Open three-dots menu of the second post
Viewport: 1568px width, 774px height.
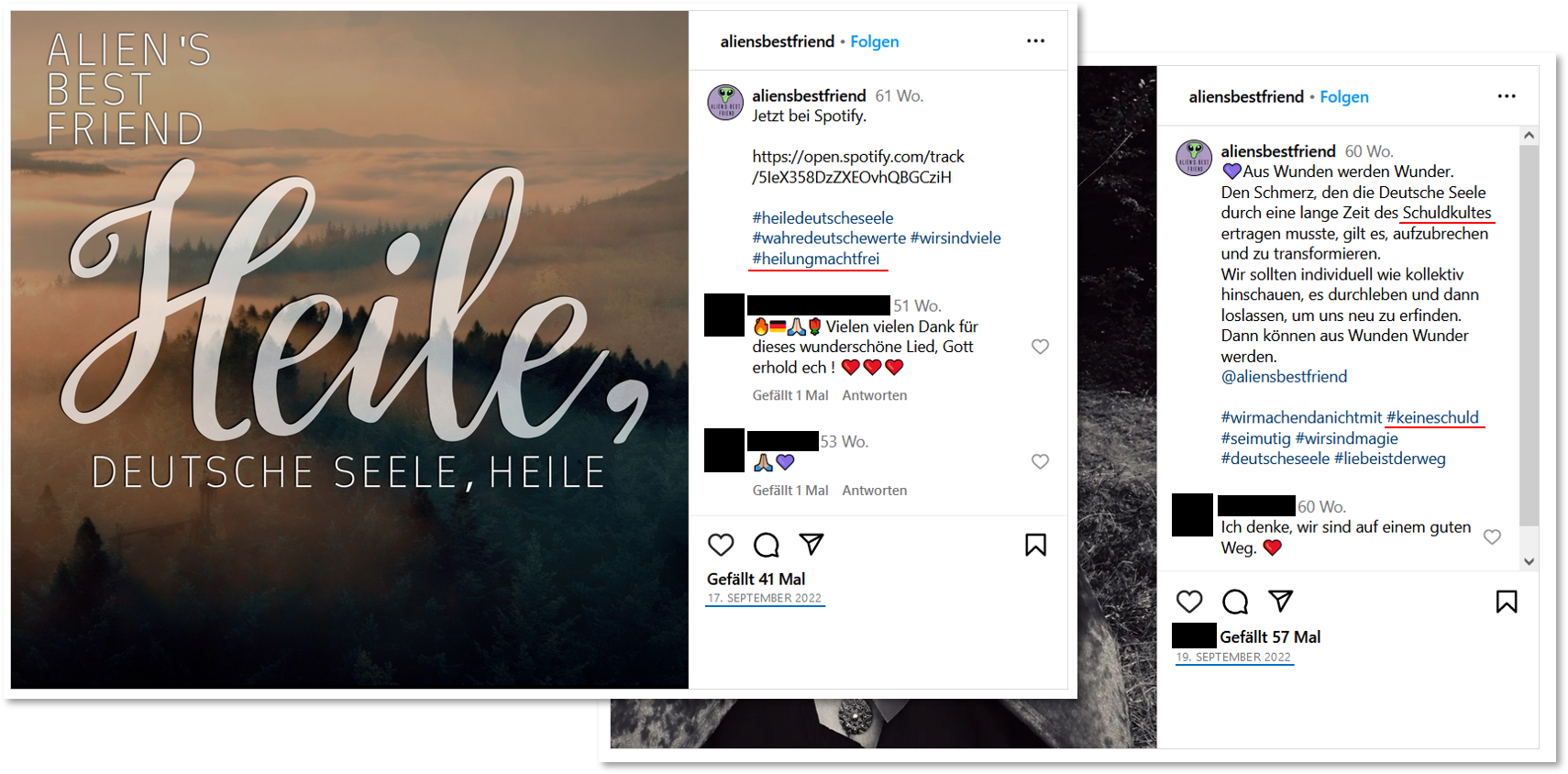click(1507, 96)
